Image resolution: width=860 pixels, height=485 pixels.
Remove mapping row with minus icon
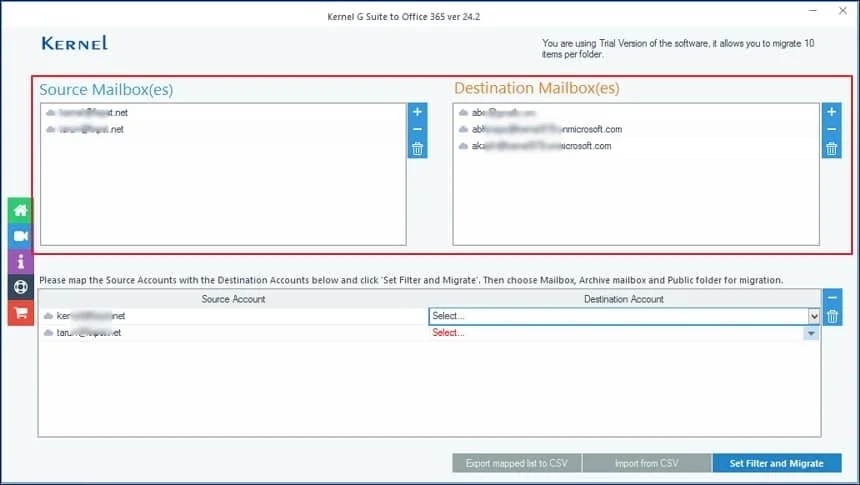point(832,297)
